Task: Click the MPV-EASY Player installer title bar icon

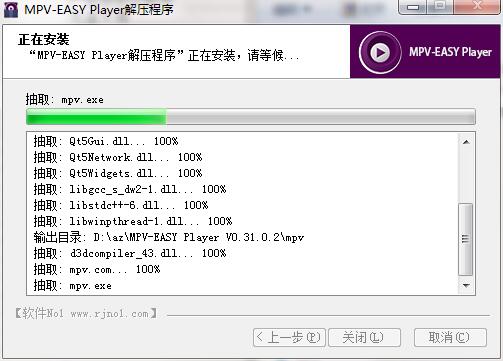Action: 11,9
